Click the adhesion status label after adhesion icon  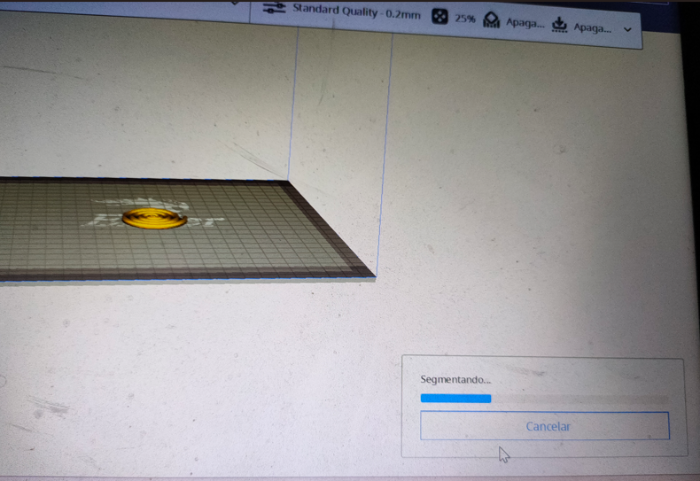pos(592,27)
